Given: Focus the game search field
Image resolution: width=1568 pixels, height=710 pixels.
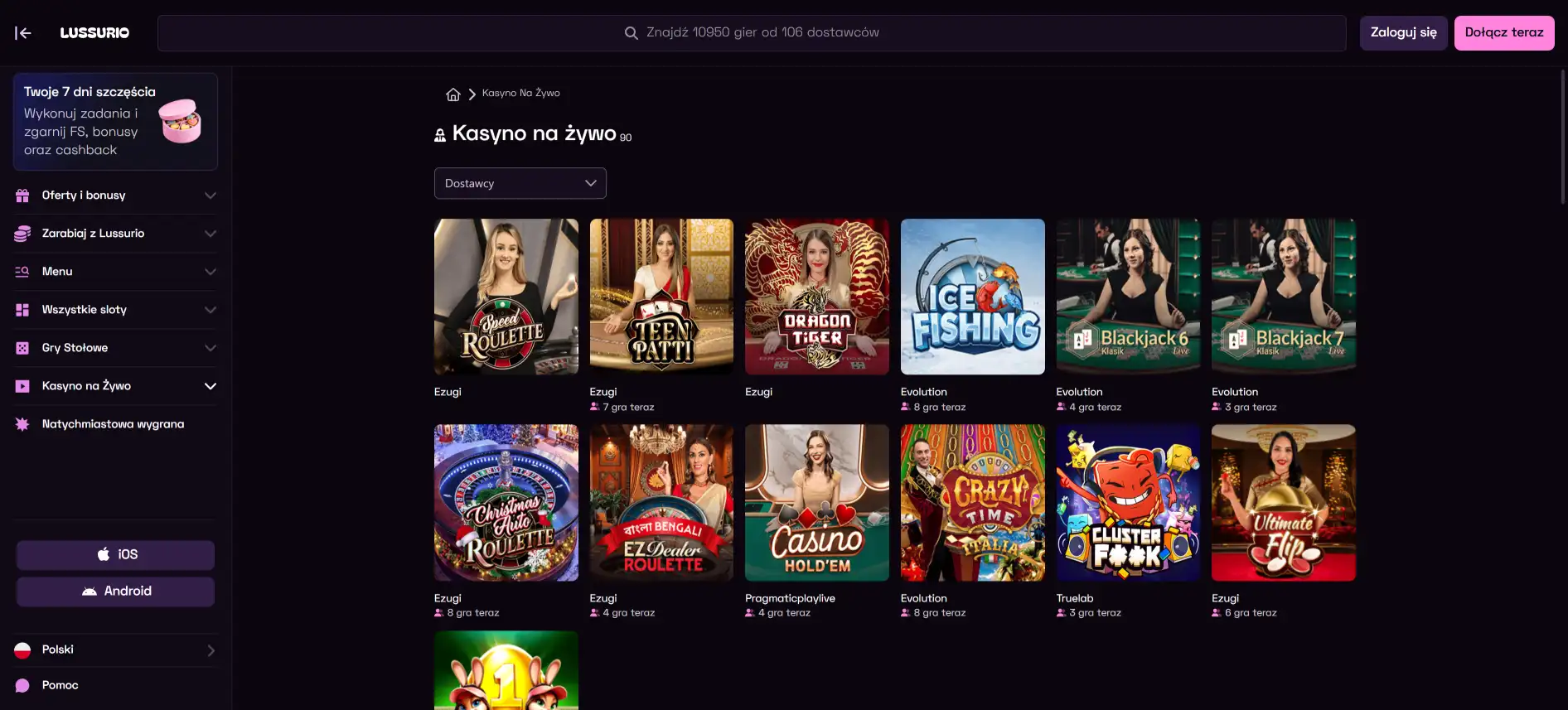Looking at the screenshot, I should [752, 33].
